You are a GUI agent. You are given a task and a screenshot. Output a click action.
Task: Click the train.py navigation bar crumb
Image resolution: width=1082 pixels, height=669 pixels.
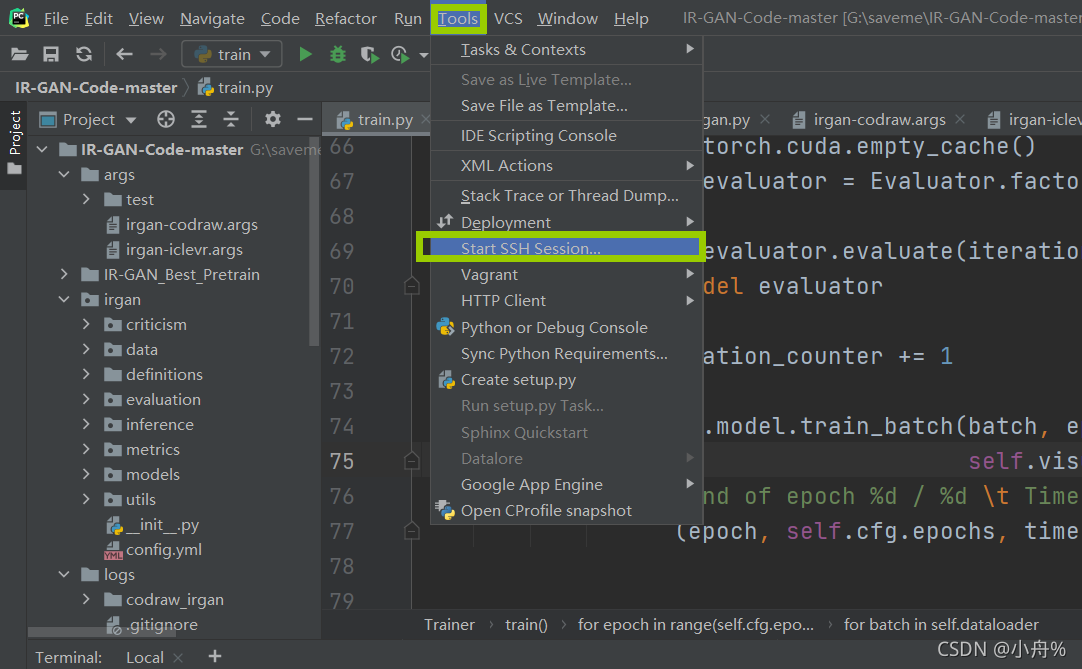point(235,88)
